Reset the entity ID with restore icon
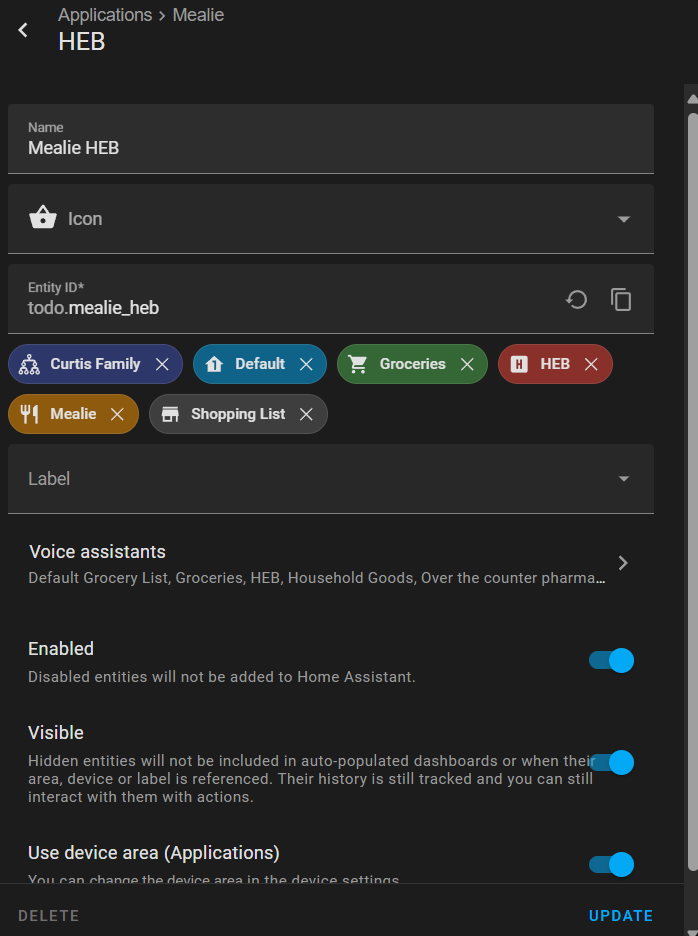This screenshot has width=698, height=936. coord(576,300)
